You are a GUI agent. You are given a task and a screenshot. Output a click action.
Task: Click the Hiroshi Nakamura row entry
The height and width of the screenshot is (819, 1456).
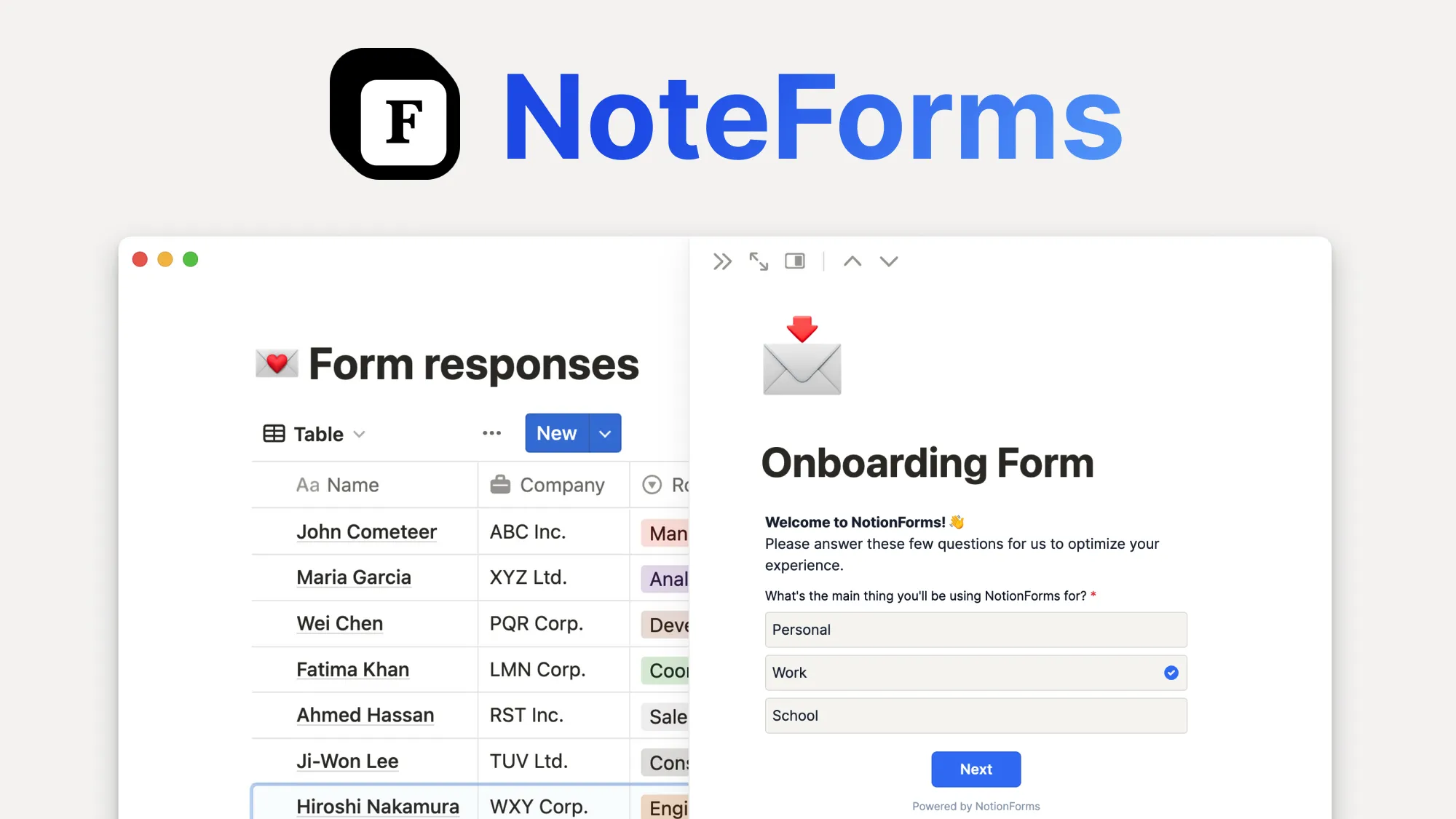[x=378, y=807]
